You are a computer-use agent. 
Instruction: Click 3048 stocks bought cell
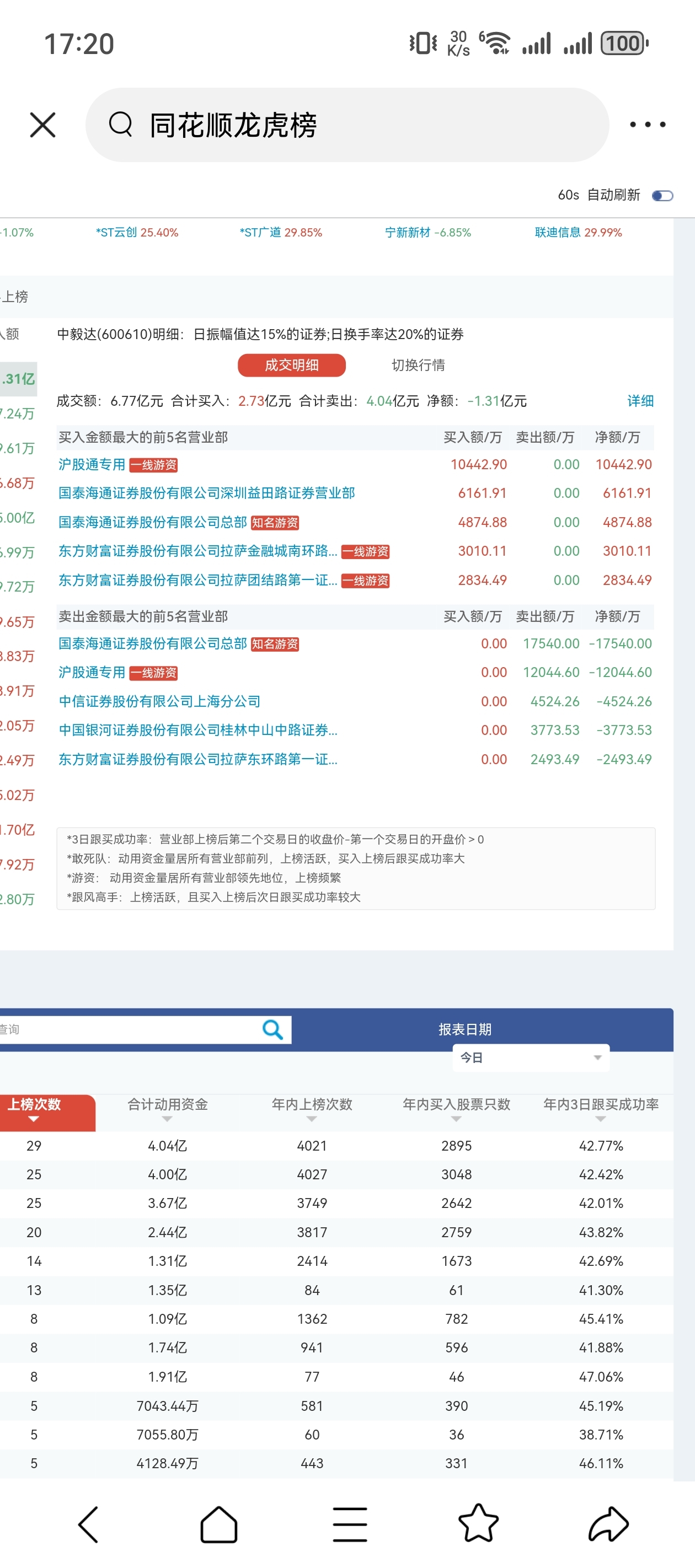coord(456,1174)
